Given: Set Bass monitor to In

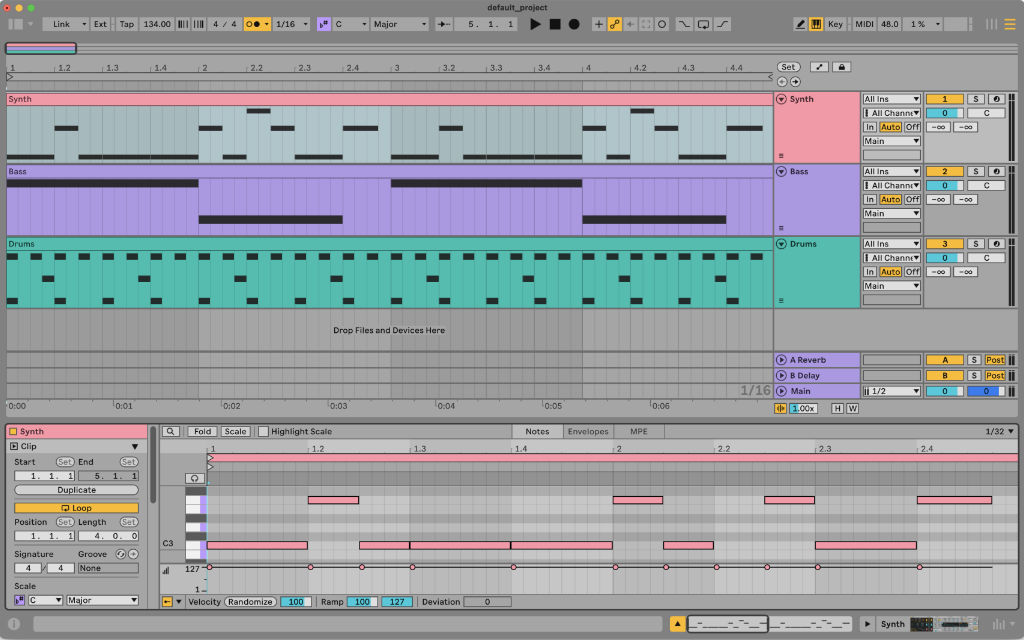Looking at the screenshot, I should coord(869,199).
